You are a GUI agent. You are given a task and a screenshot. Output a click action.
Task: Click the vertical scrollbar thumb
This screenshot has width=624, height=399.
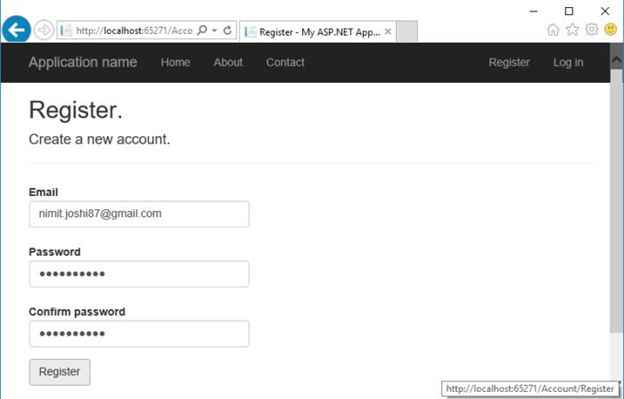point(617,201)
